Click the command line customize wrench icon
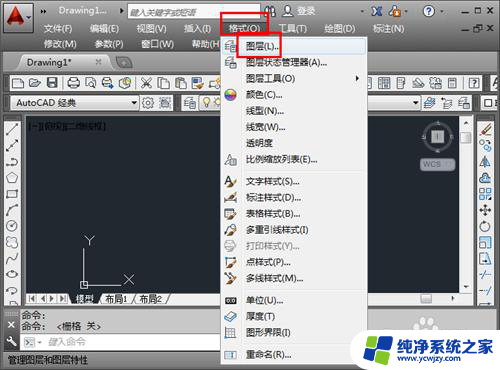Image resolution: width=500 pixels, height=370 pixels. click(11, 341)
